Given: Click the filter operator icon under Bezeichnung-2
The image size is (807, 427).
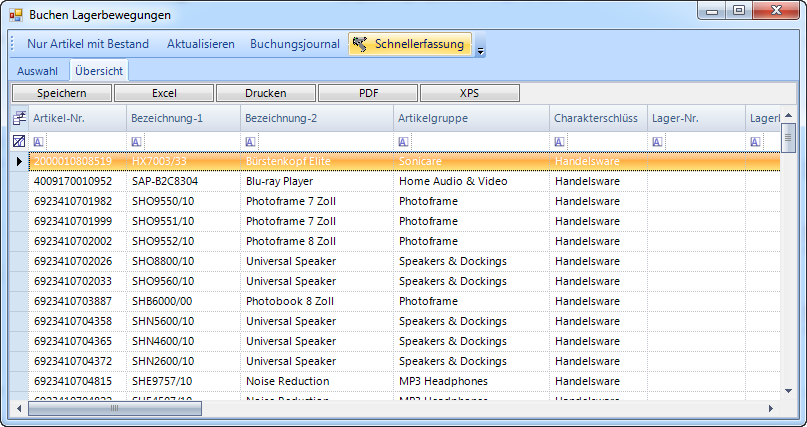Looking at the screenshot, I should click(x=250, y=142).
